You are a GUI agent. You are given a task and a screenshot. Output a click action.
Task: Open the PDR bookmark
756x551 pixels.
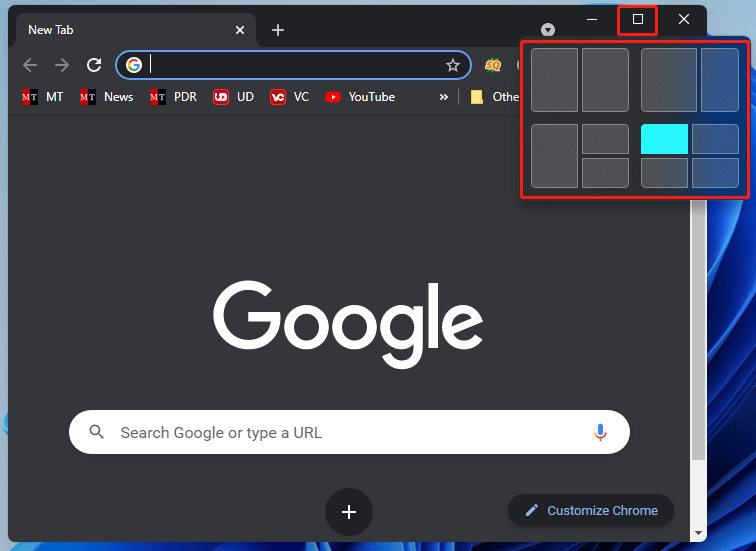(x=173, y=97)
